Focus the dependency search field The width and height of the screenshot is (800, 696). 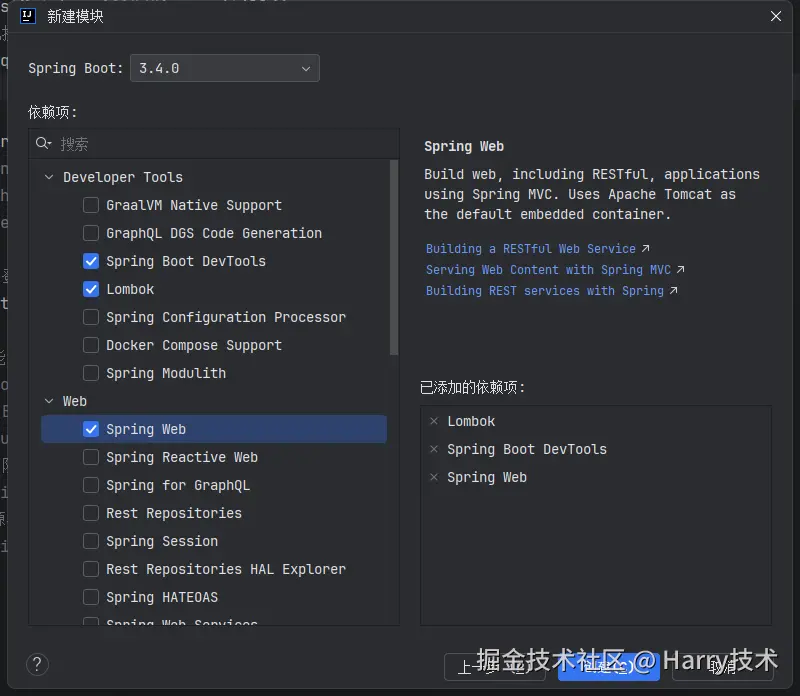pos(220,144)
